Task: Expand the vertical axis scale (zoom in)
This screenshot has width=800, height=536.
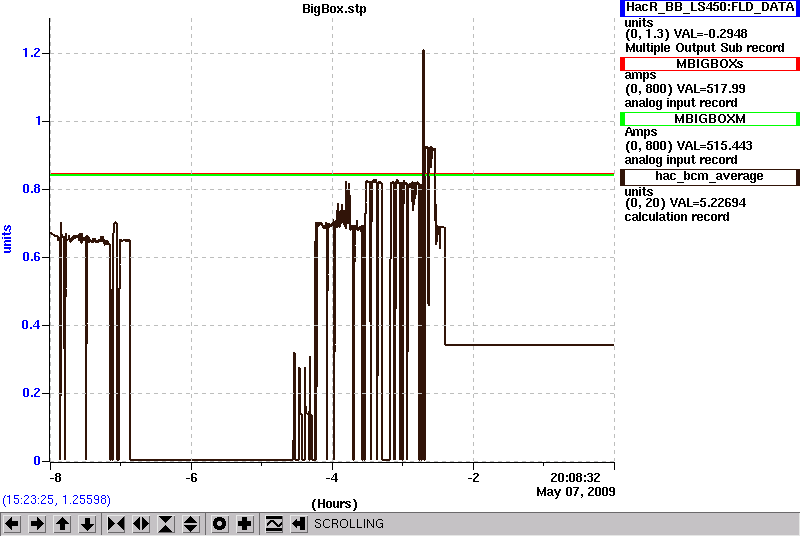Action: point(190,524)
